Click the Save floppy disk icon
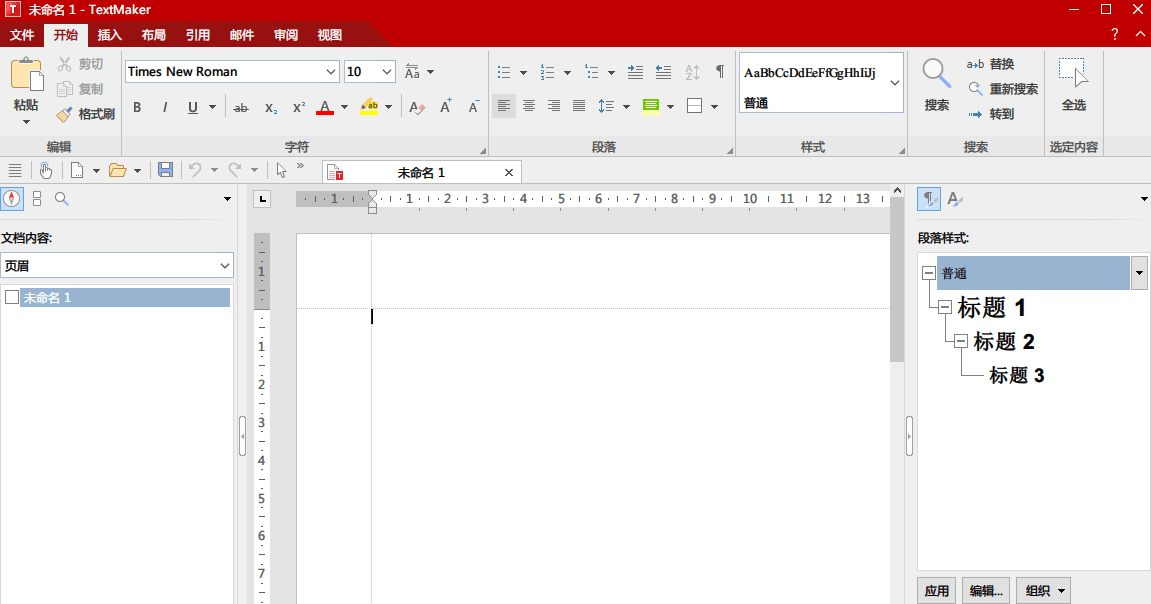 166,170
